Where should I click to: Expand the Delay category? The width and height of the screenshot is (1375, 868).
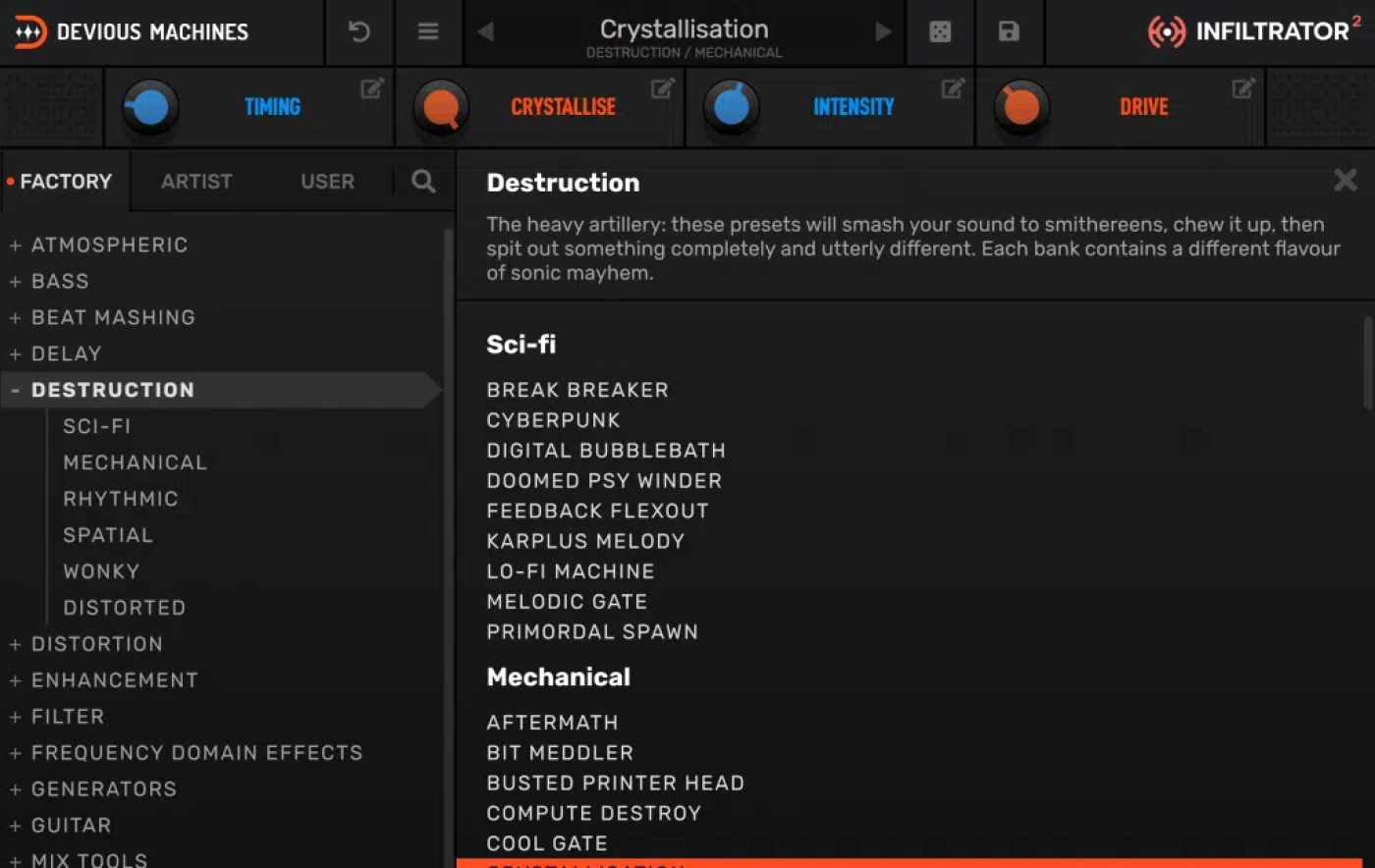pos(16,354)
